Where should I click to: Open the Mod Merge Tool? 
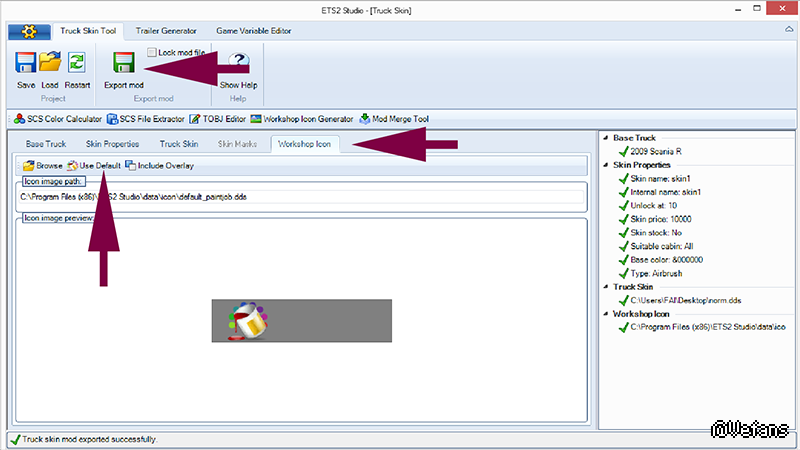click(394, 119)
